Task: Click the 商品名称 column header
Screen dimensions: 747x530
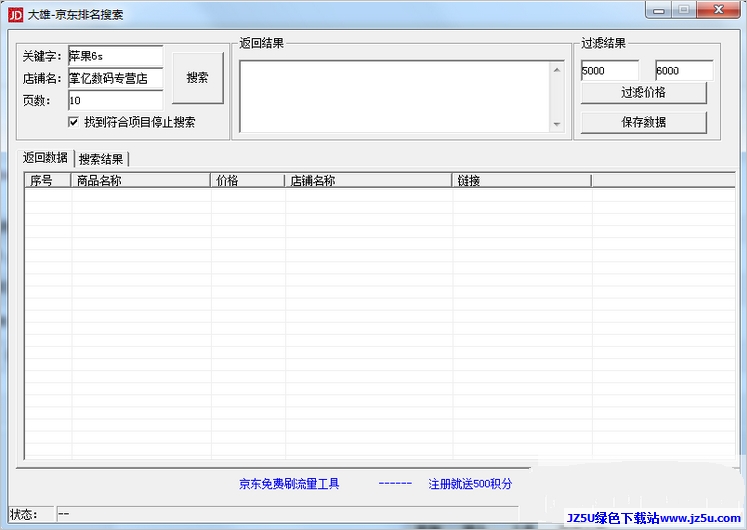Action: click(x=141, y=181)
